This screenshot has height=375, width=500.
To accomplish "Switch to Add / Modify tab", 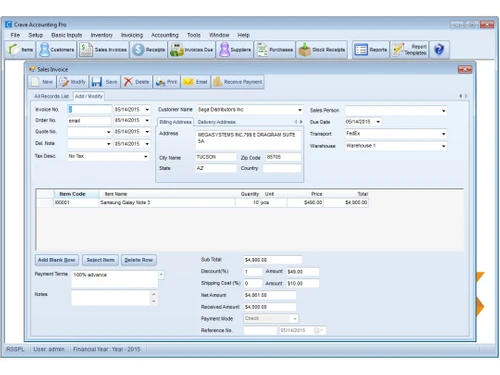I will pos(89,96).
